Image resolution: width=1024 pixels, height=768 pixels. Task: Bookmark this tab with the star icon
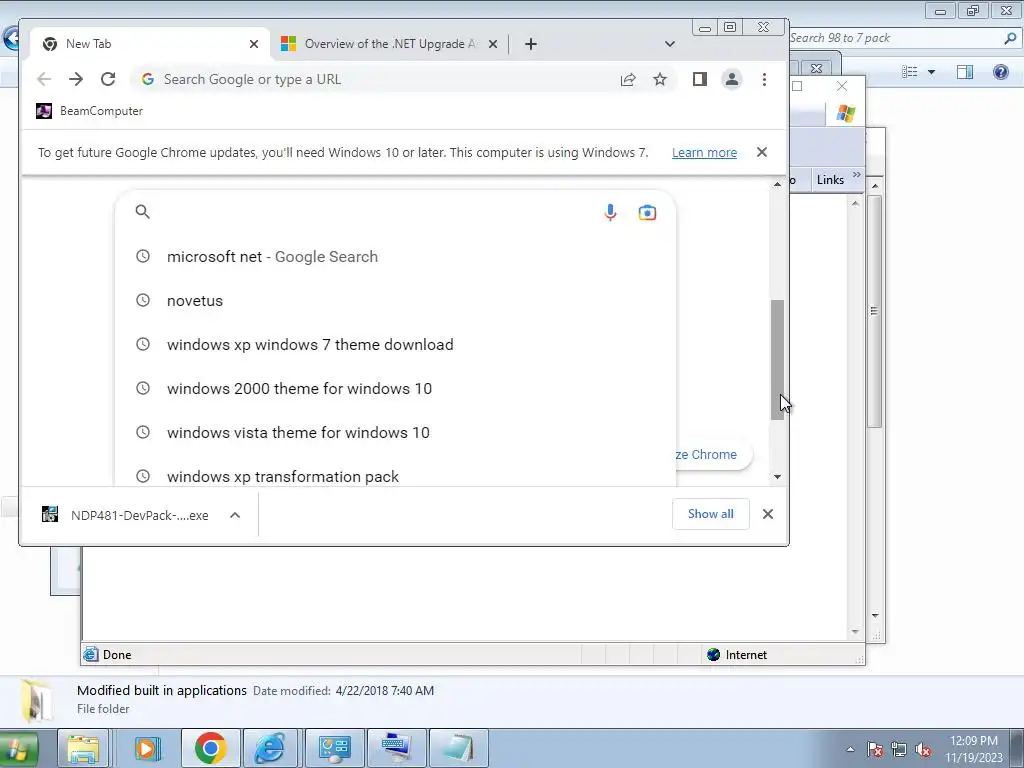[x=660, y=80]
